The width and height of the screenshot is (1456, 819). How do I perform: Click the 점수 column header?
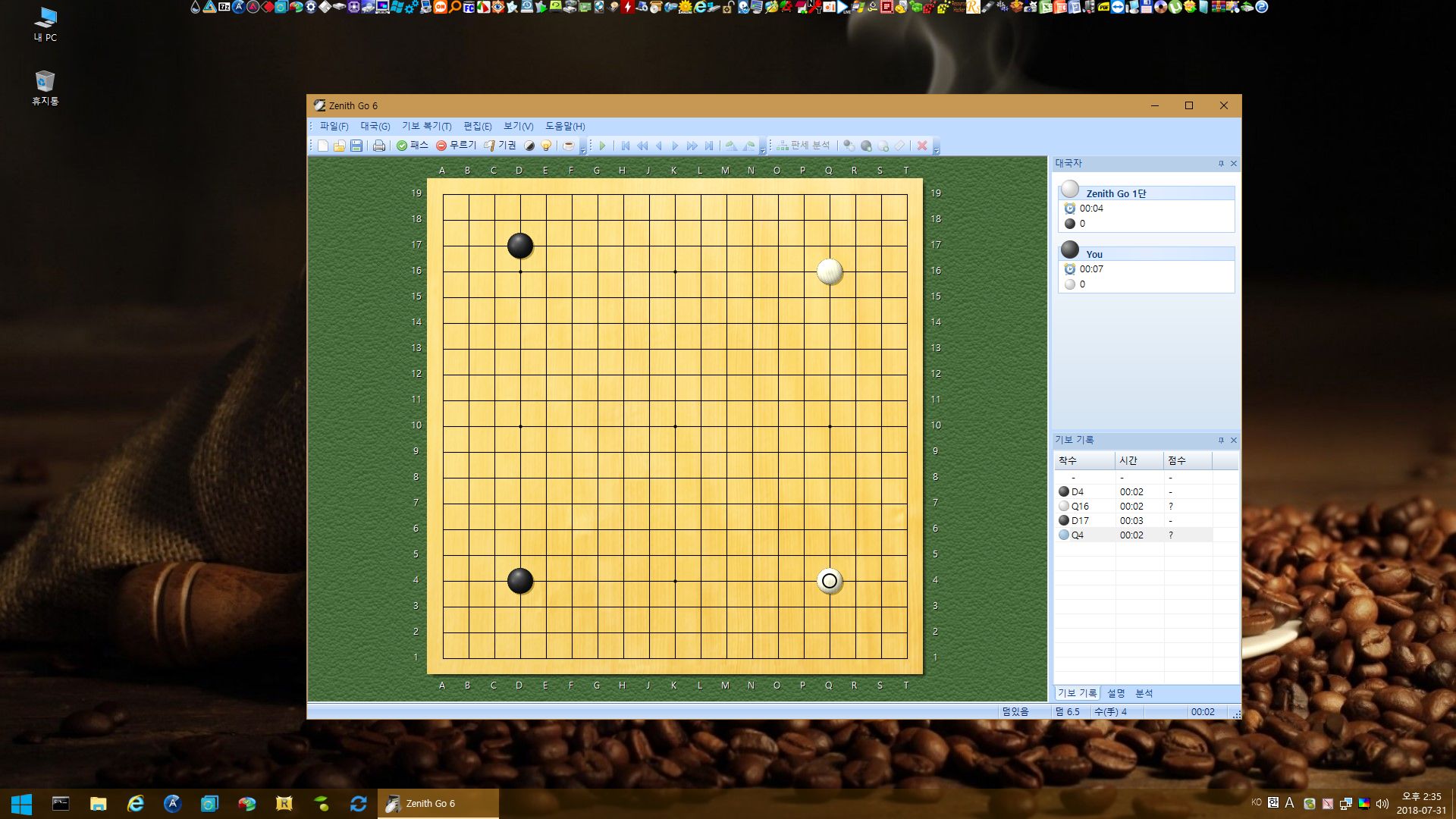(x=1188, y=460)
